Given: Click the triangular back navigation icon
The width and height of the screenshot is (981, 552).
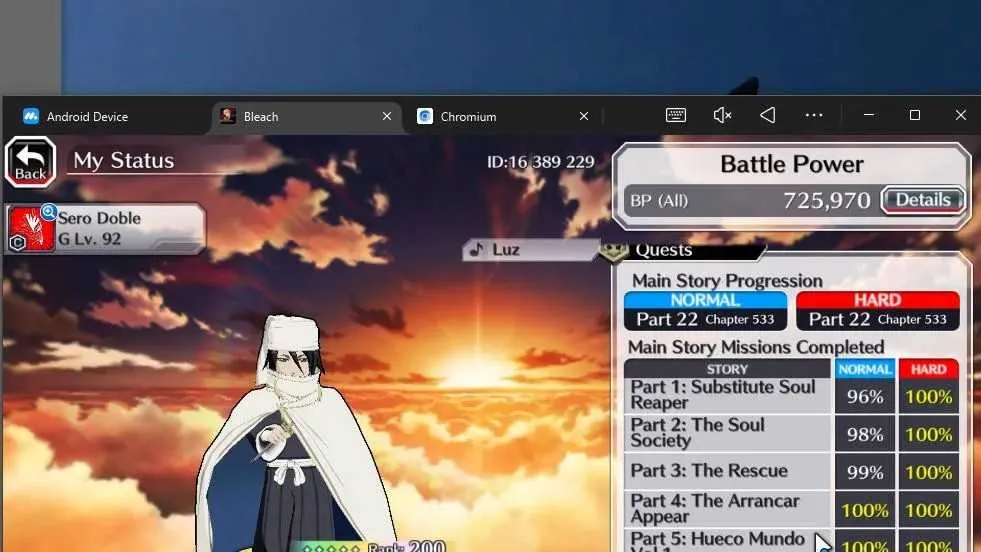Looking at the screenshot, I should (x=768, y=115).
